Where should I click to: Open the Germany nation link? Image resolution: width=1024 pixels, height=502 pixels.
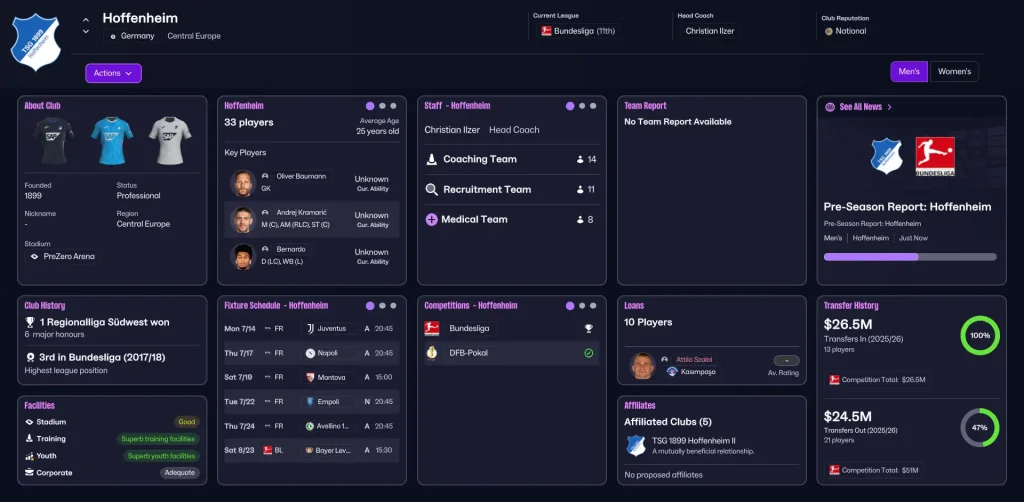(133, 36)
